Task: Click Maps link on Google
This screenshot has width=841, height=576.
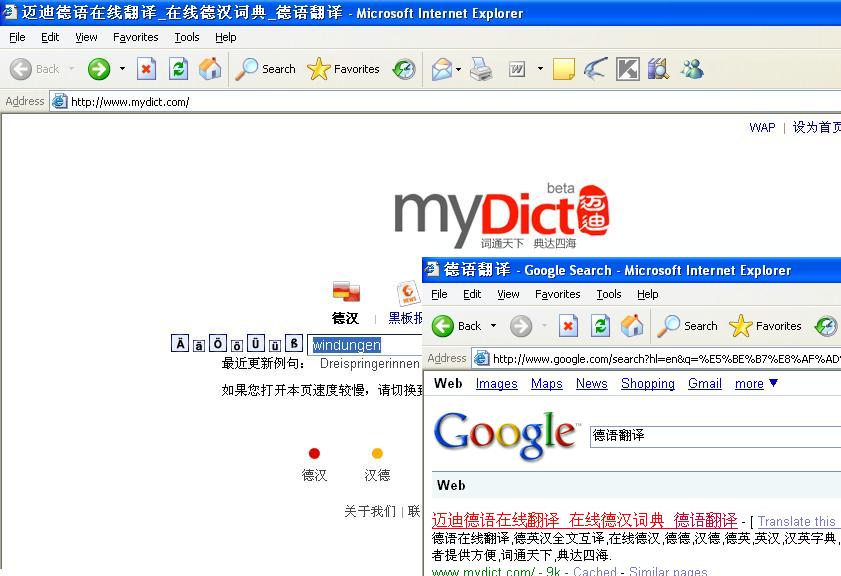Action: (x=547, y=383)
